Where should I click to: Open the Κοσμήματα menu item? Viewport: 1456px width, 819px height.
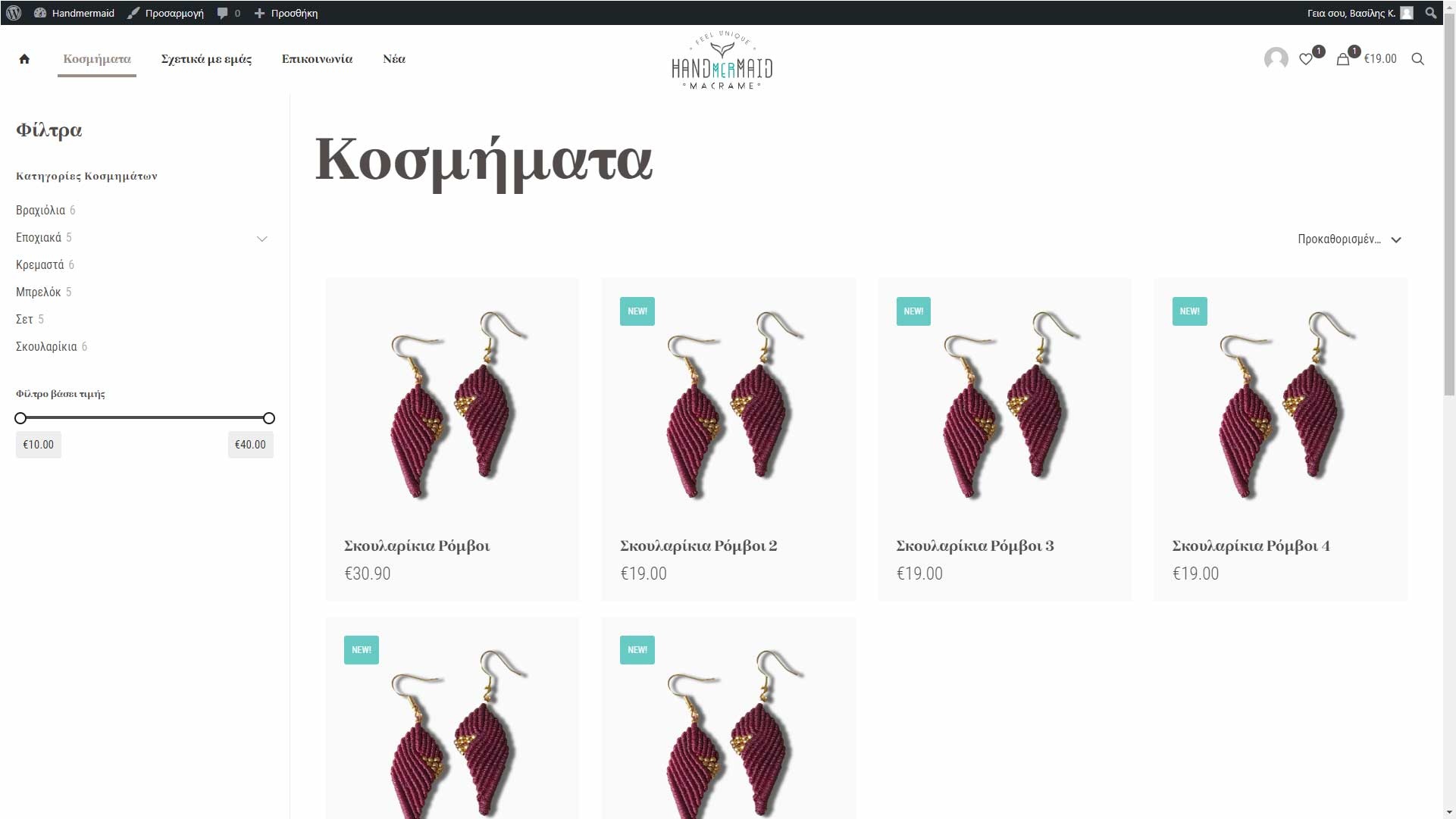point(97,59)
